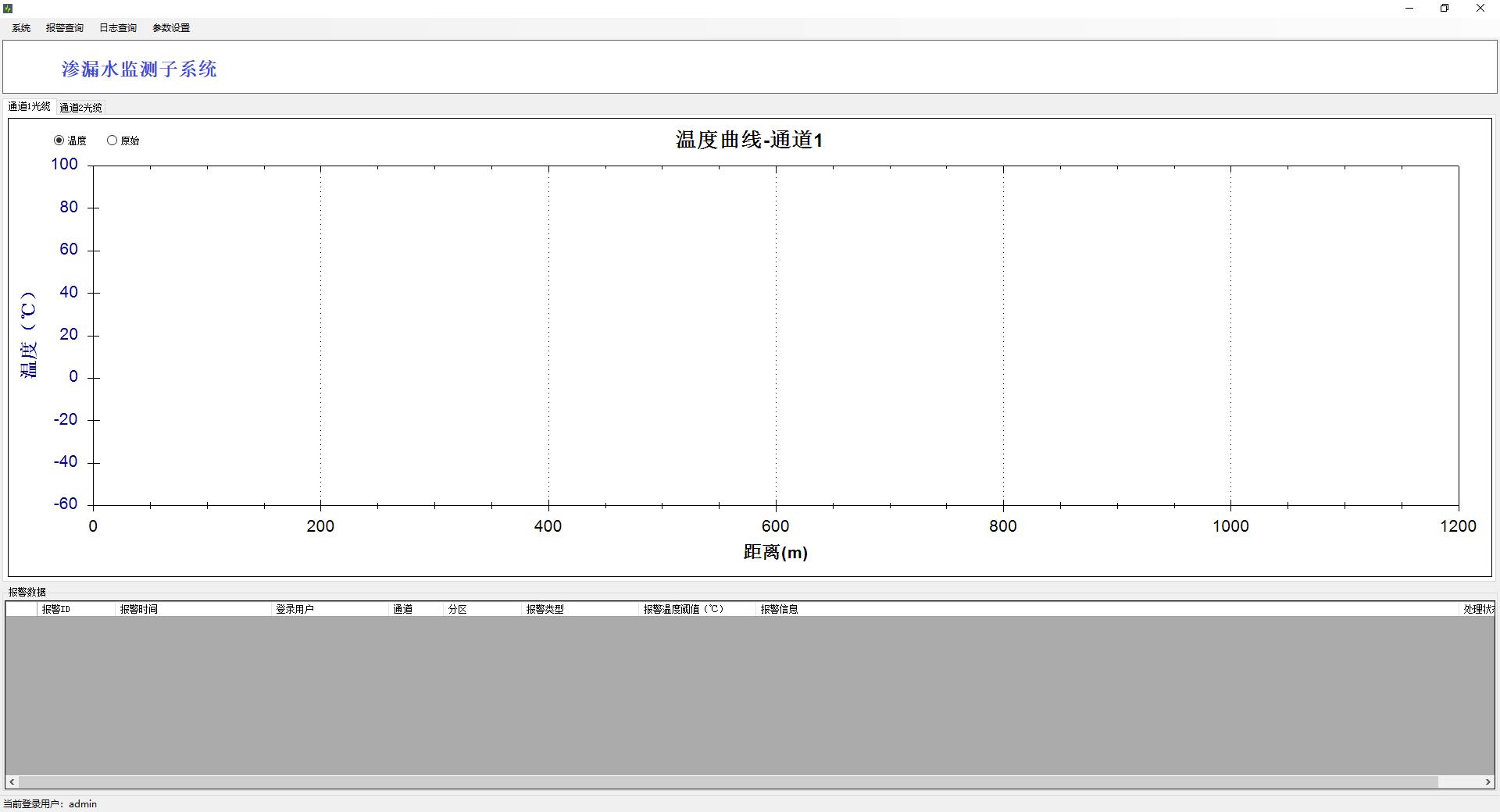The image size is (1500, 812).
Task: Close the seepage monitoring application
Action: click(x=1480, y=9)
